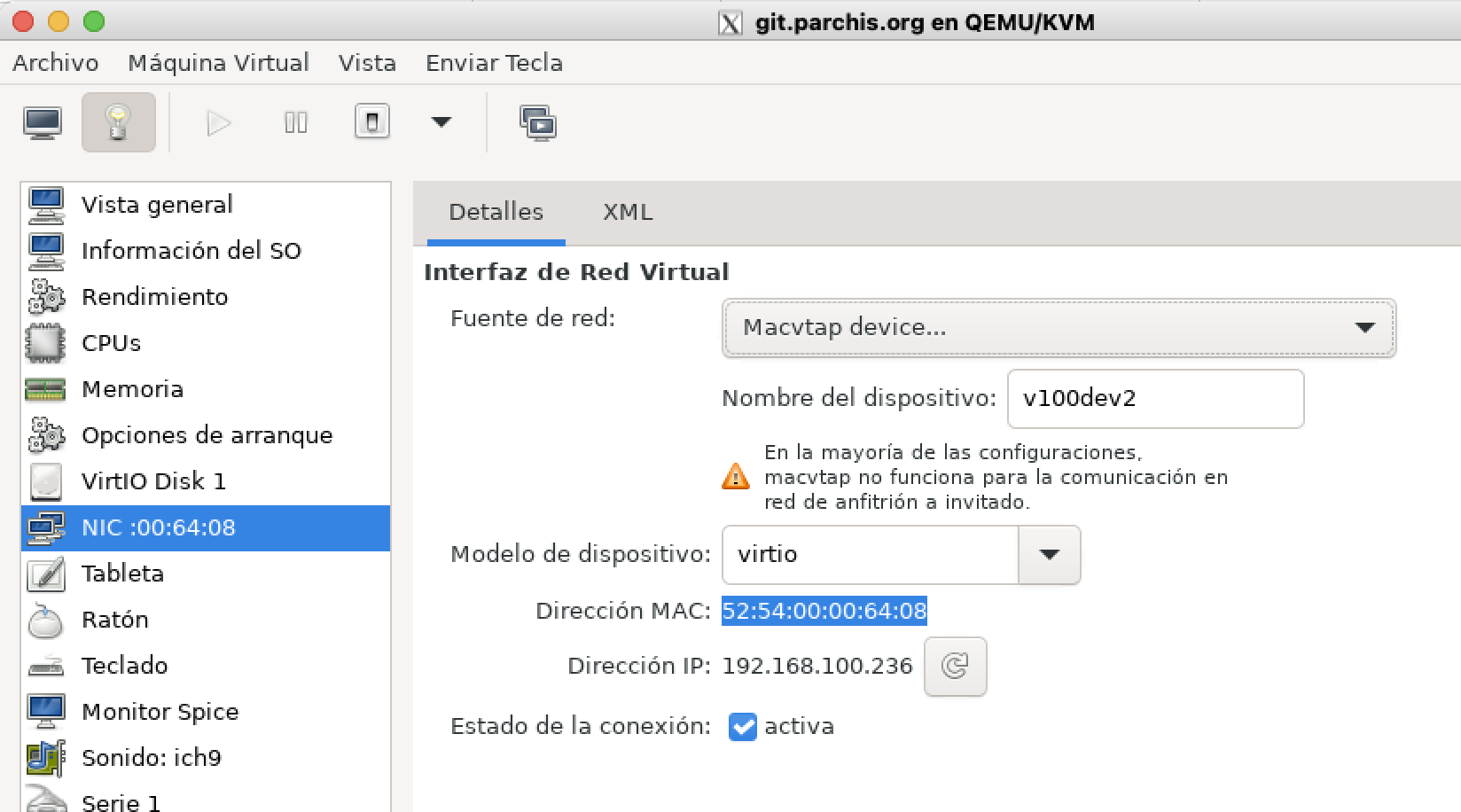Switch to the Detalles tab
This screenshot has height=812, width=1461.
pyautogui.click(x=496, y=213)
